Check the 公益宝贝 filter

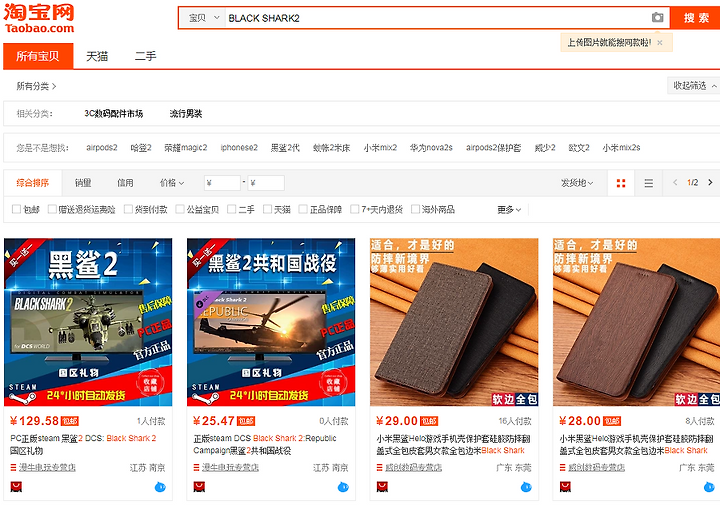click(180, 209)
